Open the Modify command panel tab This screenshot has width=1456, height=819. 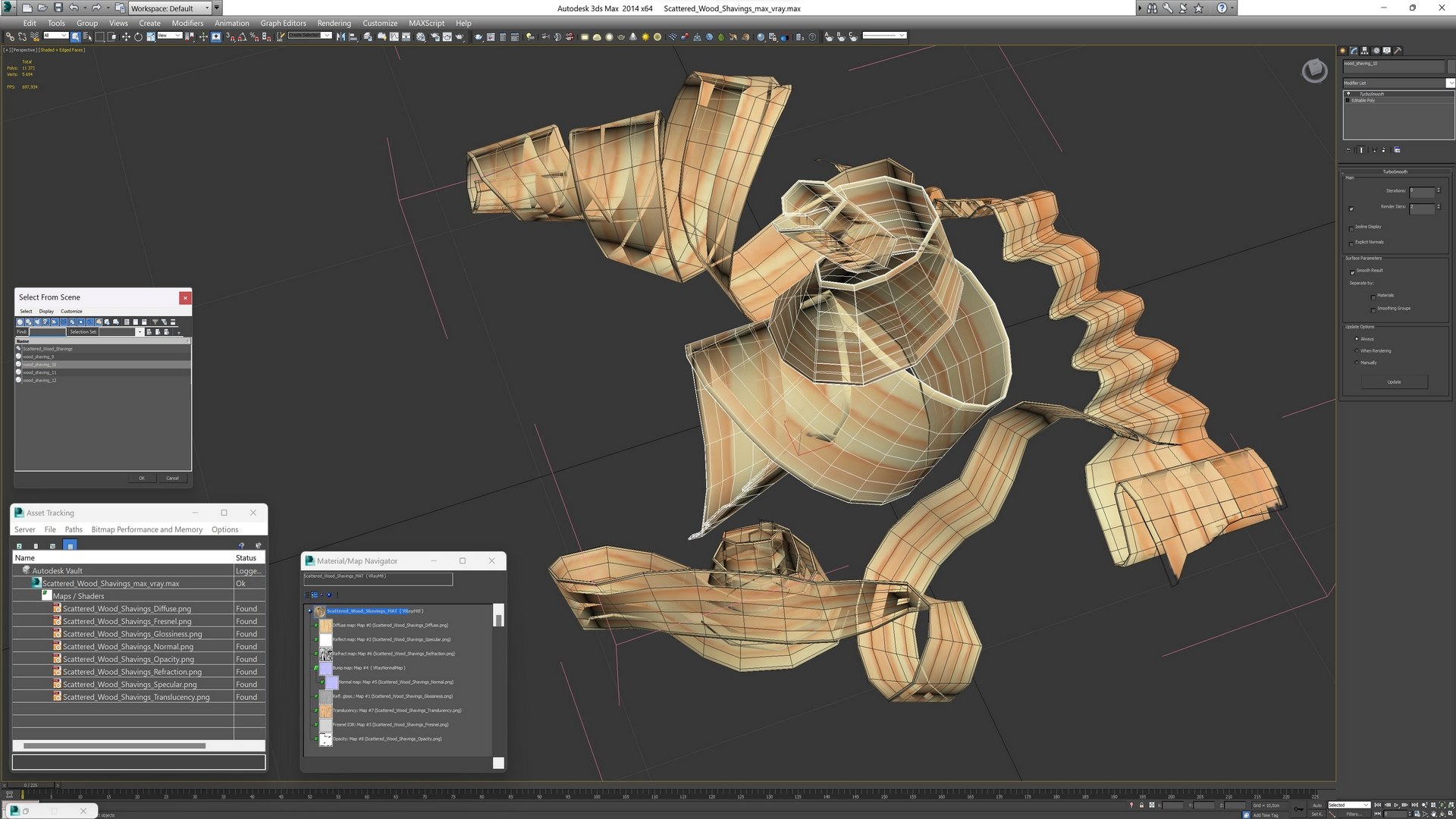[1354, 51]
